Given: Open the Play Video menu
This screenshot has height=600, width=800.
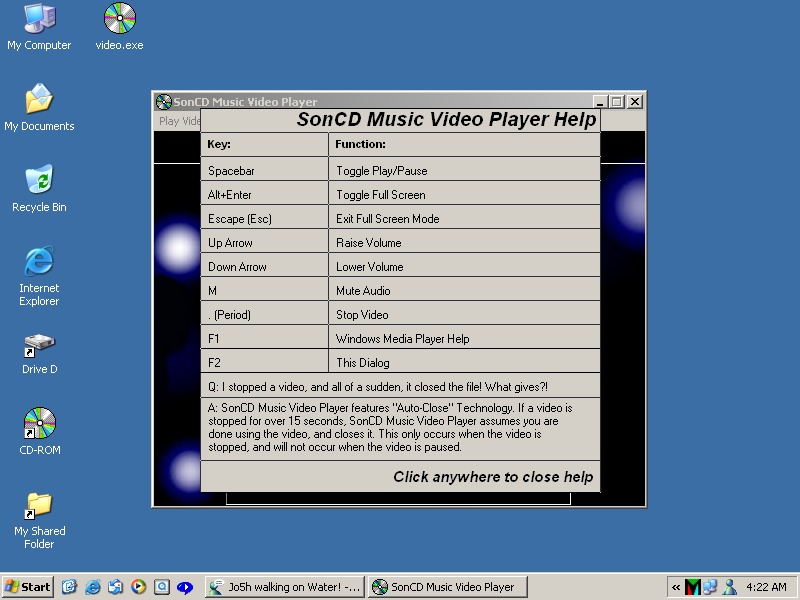Looking at the screenshot, I should 179,121.
